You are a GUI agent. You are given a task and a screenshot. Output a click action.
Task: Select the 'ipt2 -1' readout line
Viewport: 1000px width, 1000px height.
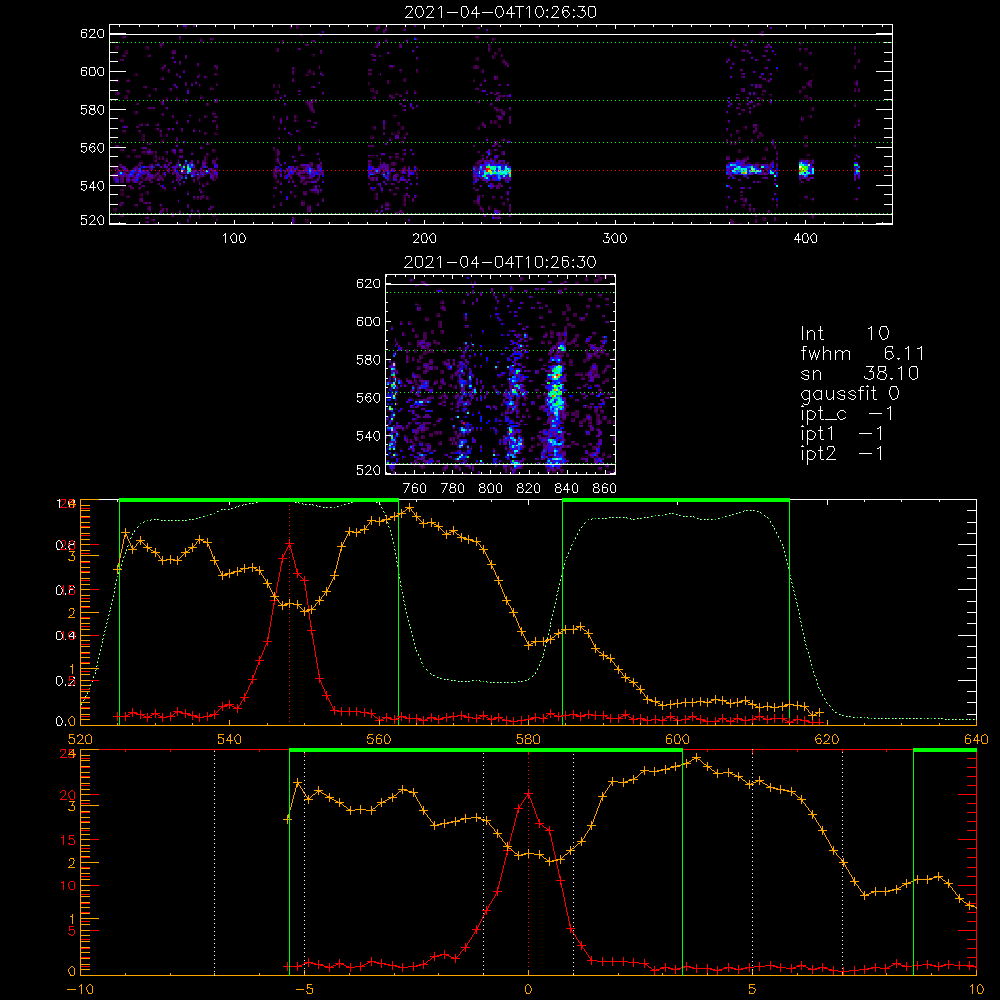[x=842, y=454]
